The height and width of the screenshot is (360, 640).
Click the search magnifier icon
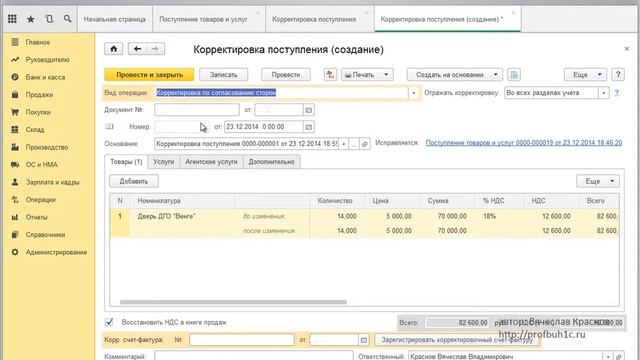(67, 19)
